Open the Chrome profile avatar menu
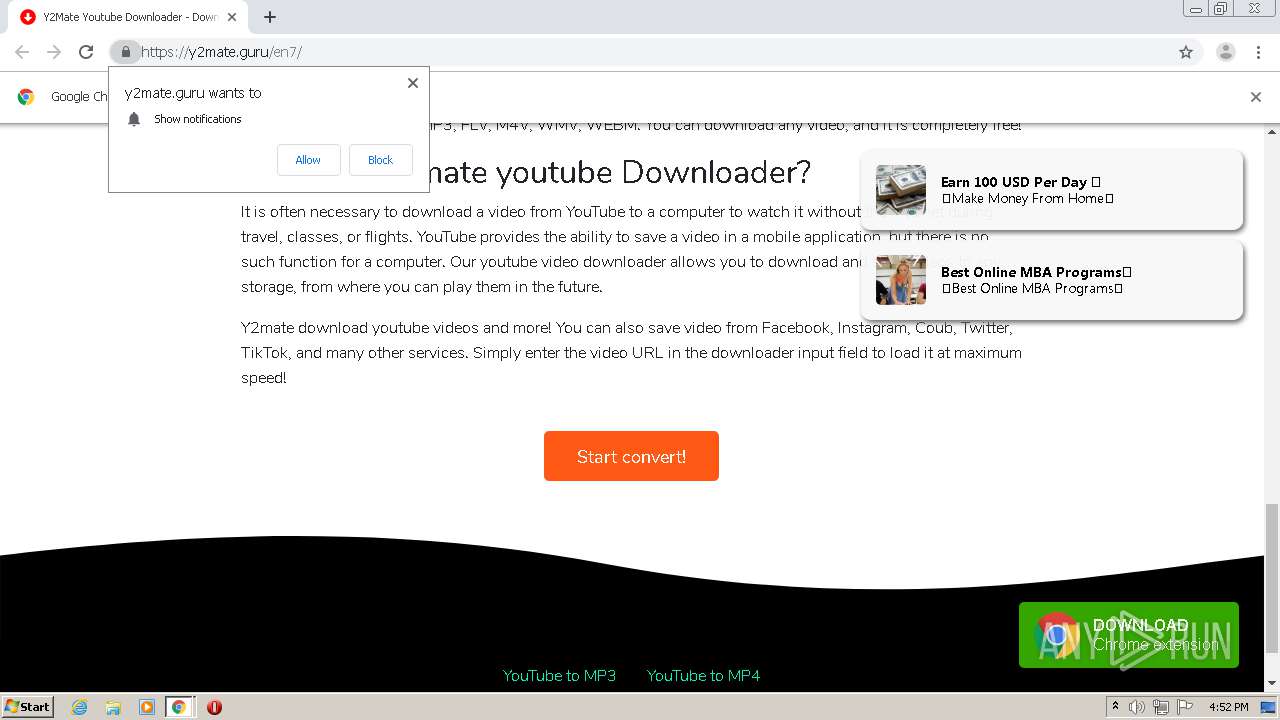This screenshot has height=720, width=1280. 1225,52
